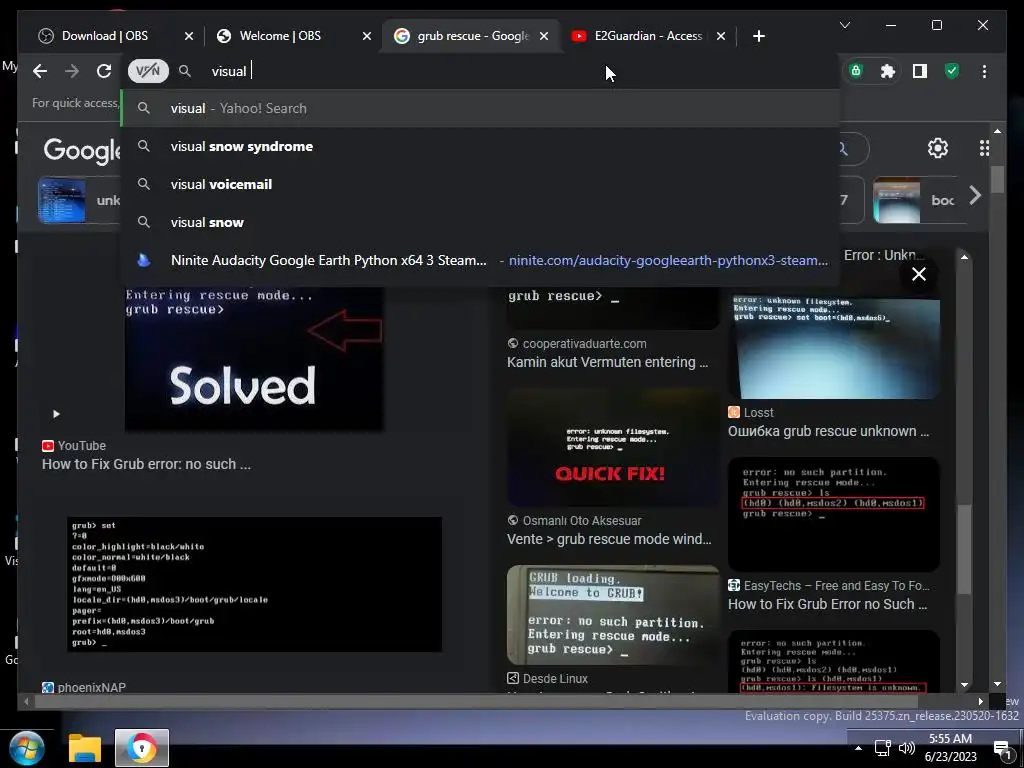1024x768 pixels.
Task: Open the Ninite Audacity Google Earth suggestion
Action: [480, 260]
